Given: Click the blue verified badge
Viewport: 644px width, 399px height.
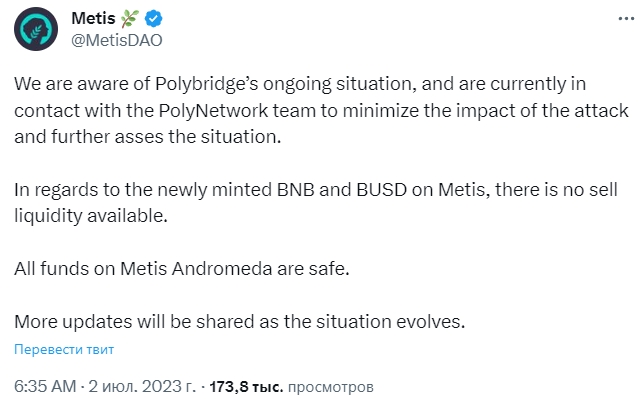Looking at the screenshot, I should (154, 19).
